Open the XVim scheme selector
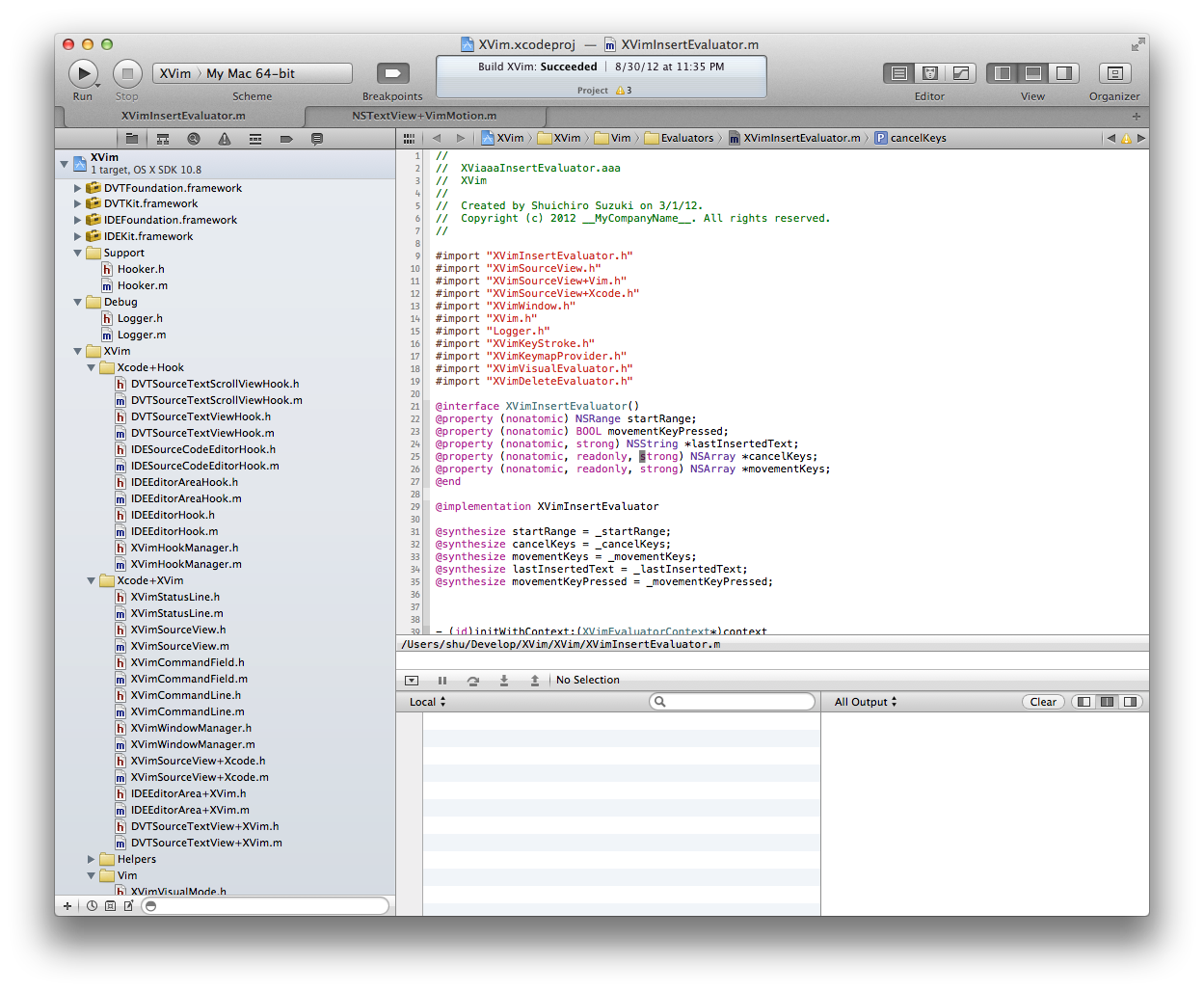This screenshot has width=1204, height=992. tap(175, 73)
